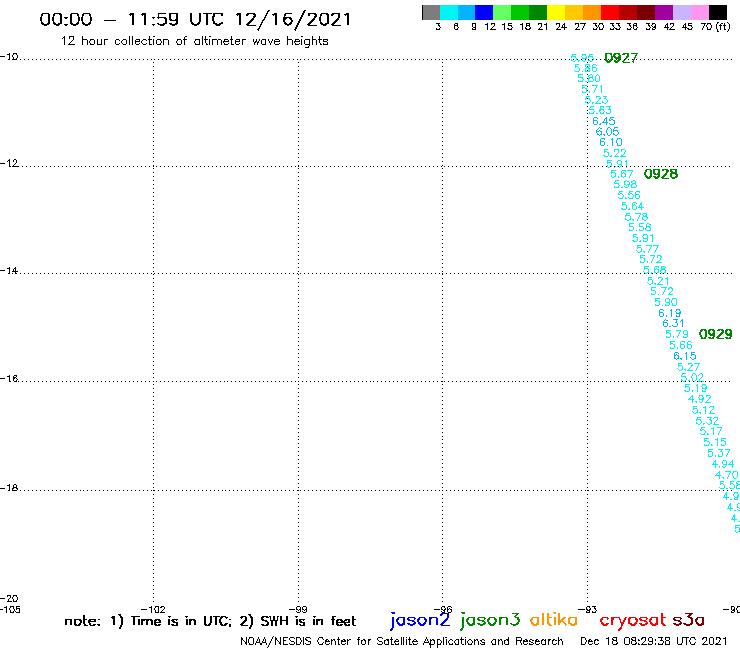Click the pink swatch in the legend
The width and height of the screenshot is (740, 650).
pos(699,12)
